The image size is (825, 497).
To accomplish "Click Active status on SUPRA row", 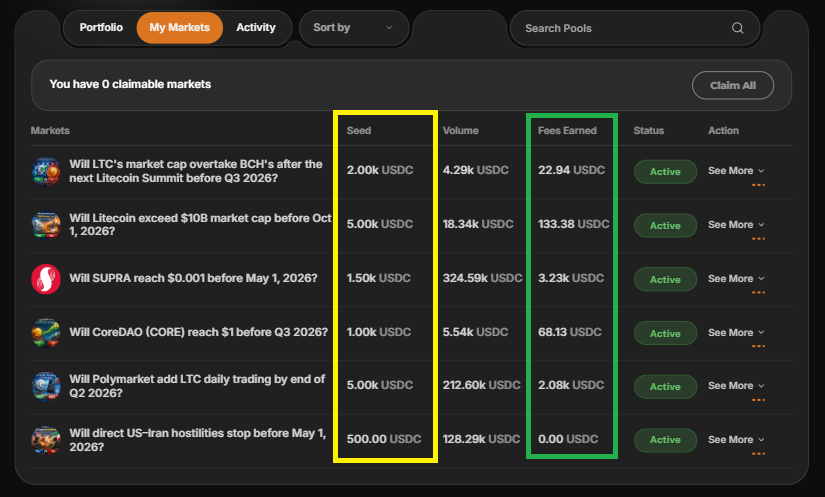I will pos(665,279).
